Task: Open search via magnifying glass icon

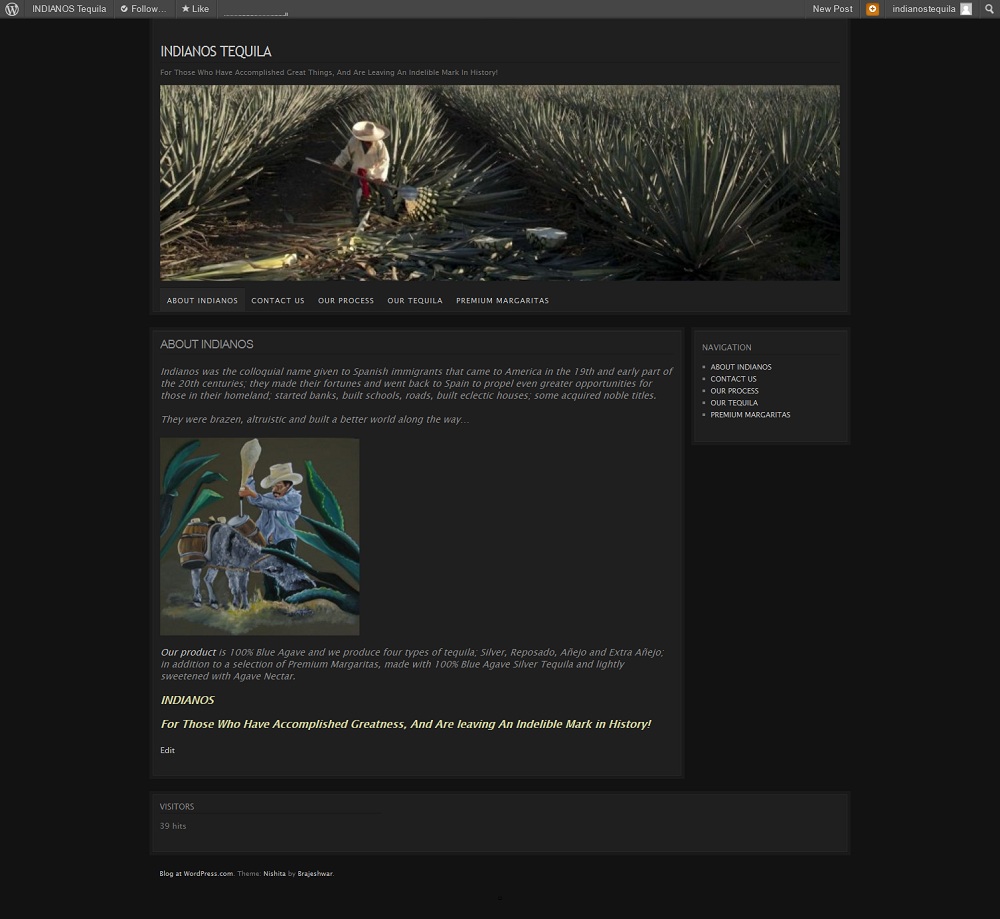Action: [x=989, y=9]
